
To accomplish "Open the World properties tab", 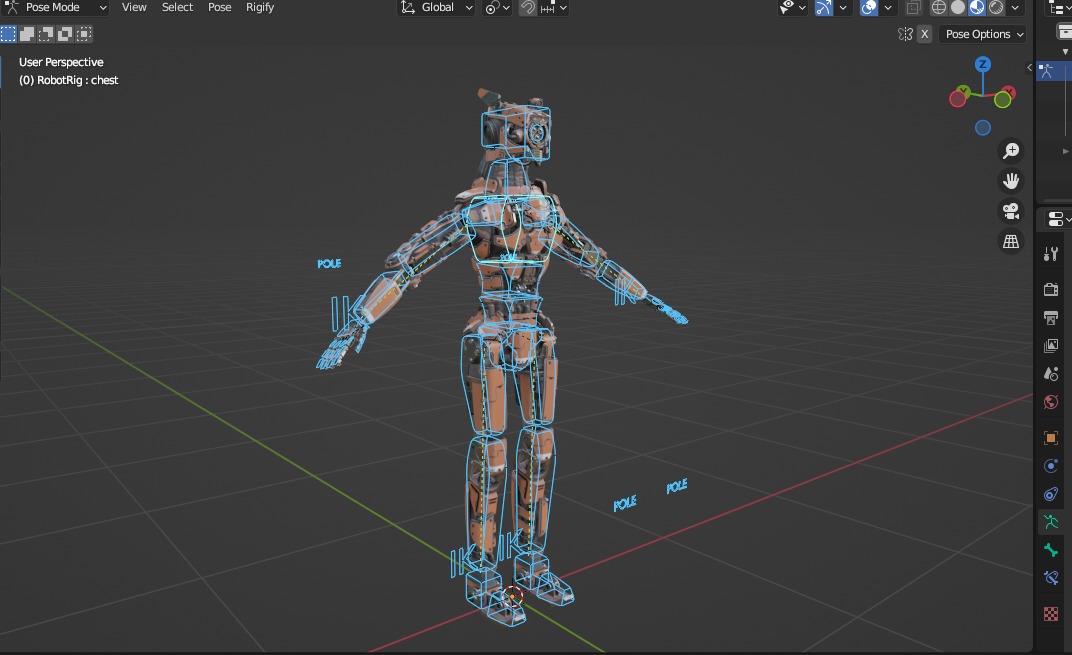I will point(1051,402).
